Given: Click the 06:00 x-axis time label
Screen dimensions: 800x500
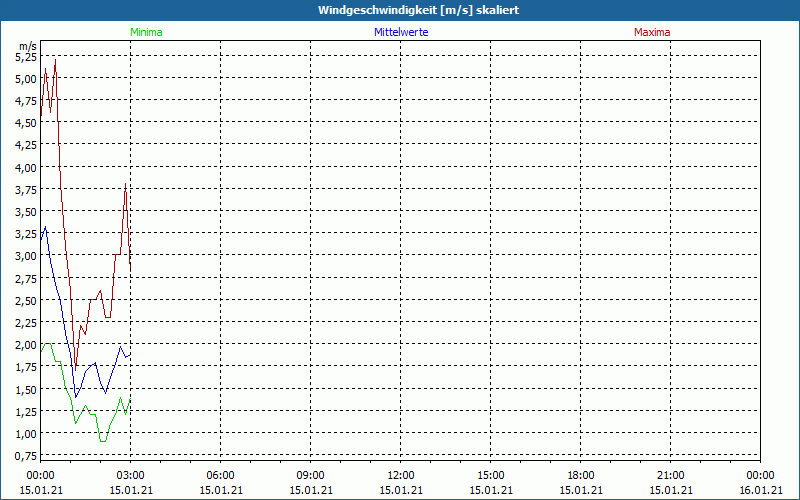Looking at the screenshot, I should (x=221, y=476).
